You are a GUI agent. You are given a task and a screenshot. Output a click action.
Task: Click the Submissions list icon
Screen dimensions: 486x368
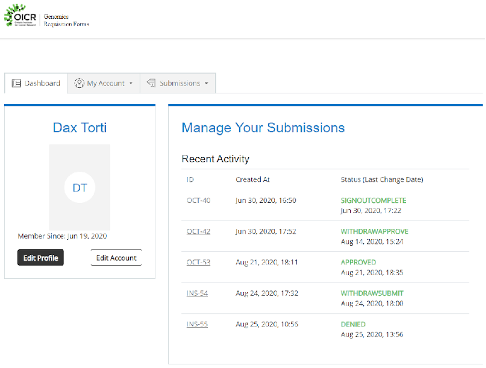(x=151, y=83)
